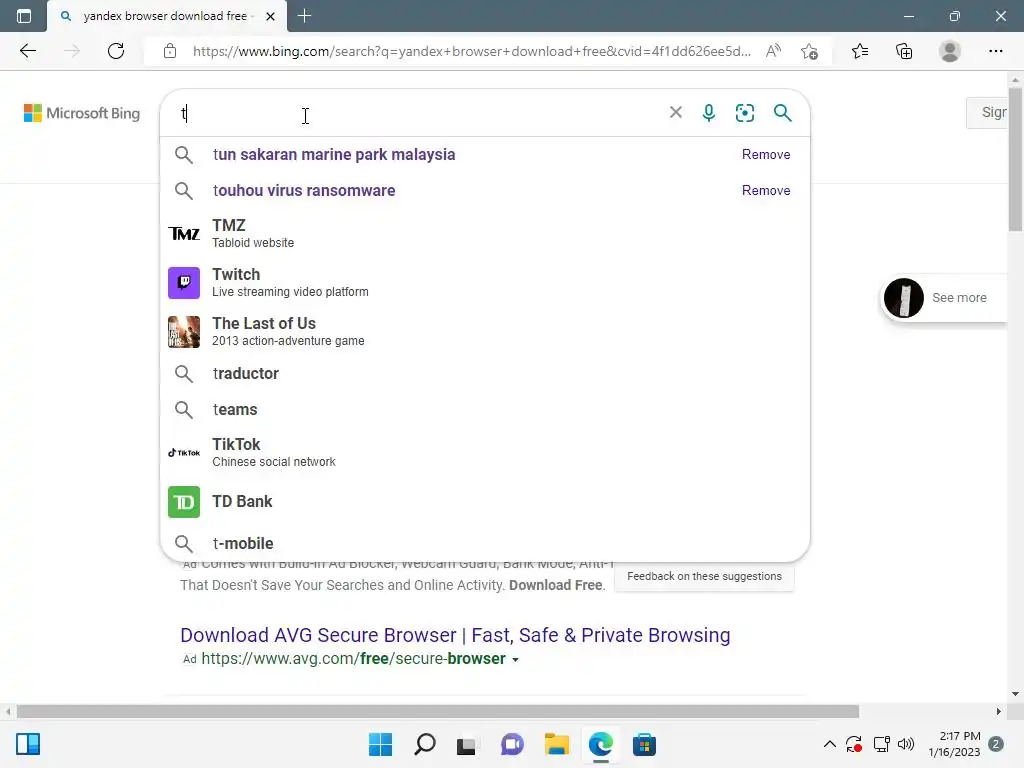1024x768 pixels.
Task: Select the t-mobile suggestion
Action: (x=485, y=543)
